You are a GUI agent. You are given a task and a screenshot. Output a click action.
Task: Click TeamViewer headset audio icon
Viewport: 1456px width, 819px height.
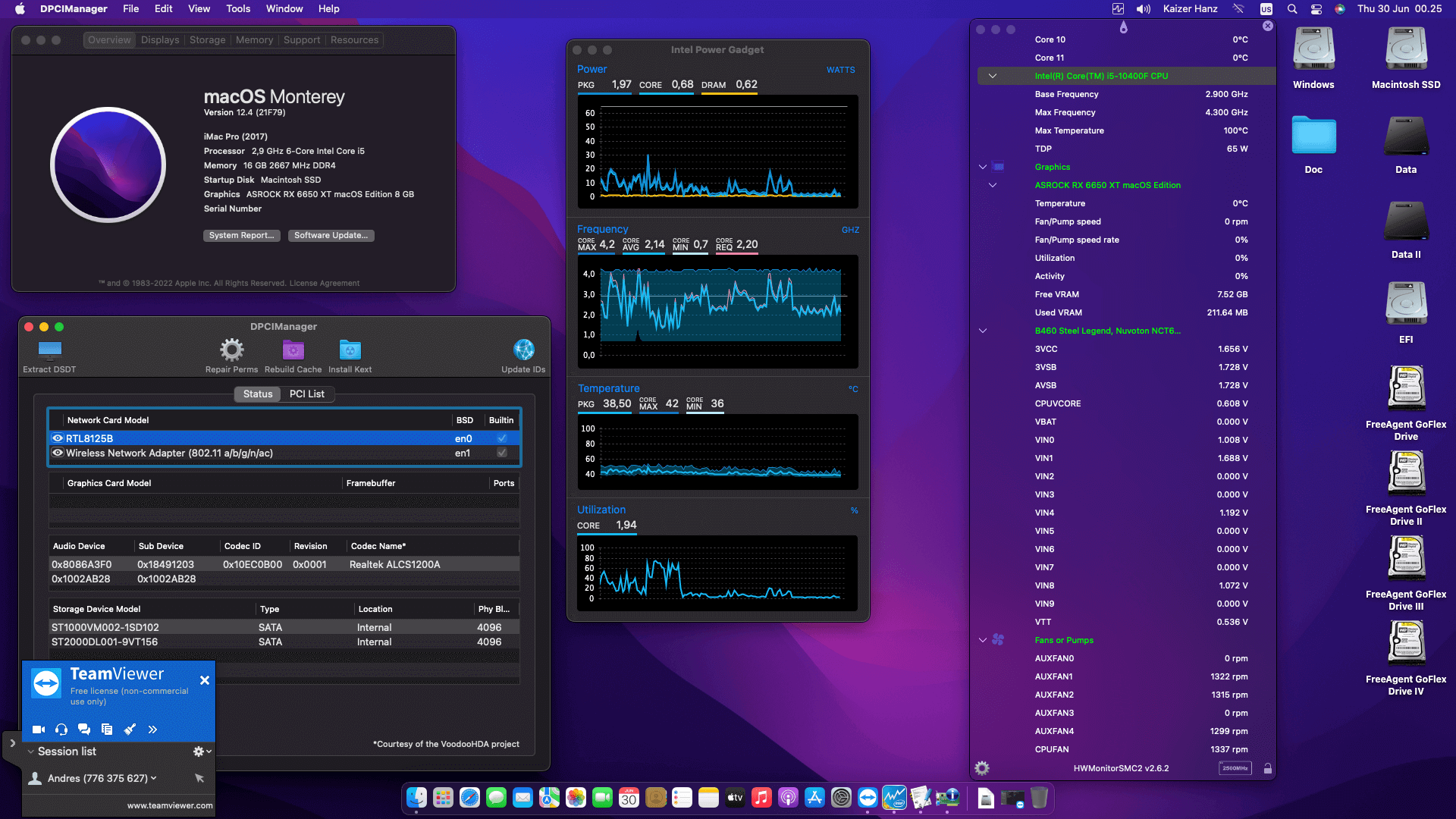[x=61, y=730]
